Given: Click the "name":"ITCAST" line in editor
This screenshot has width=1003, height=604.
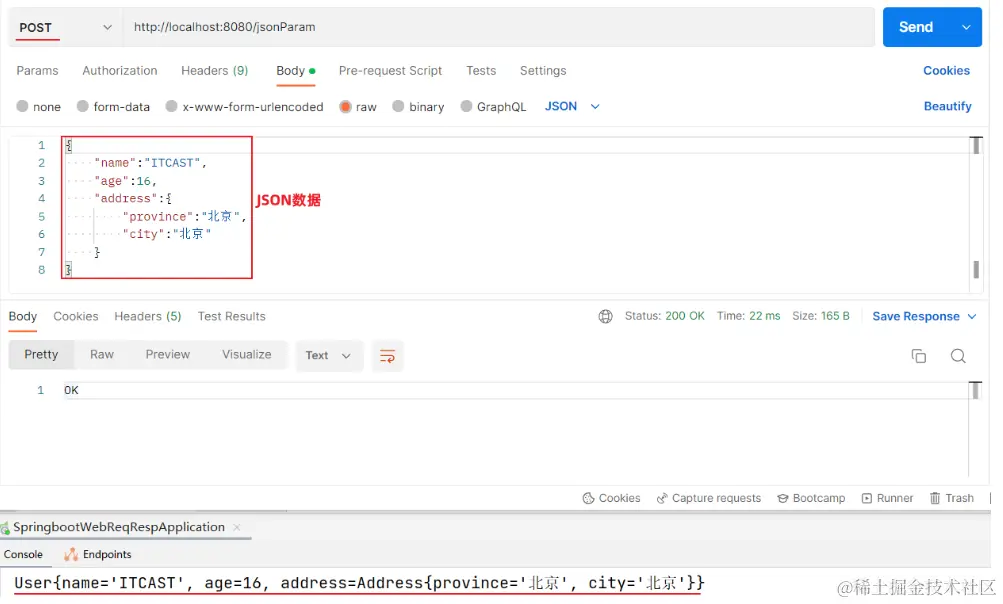Looking at the screenshot, I should pyautogui.click(x=150, y=163).
